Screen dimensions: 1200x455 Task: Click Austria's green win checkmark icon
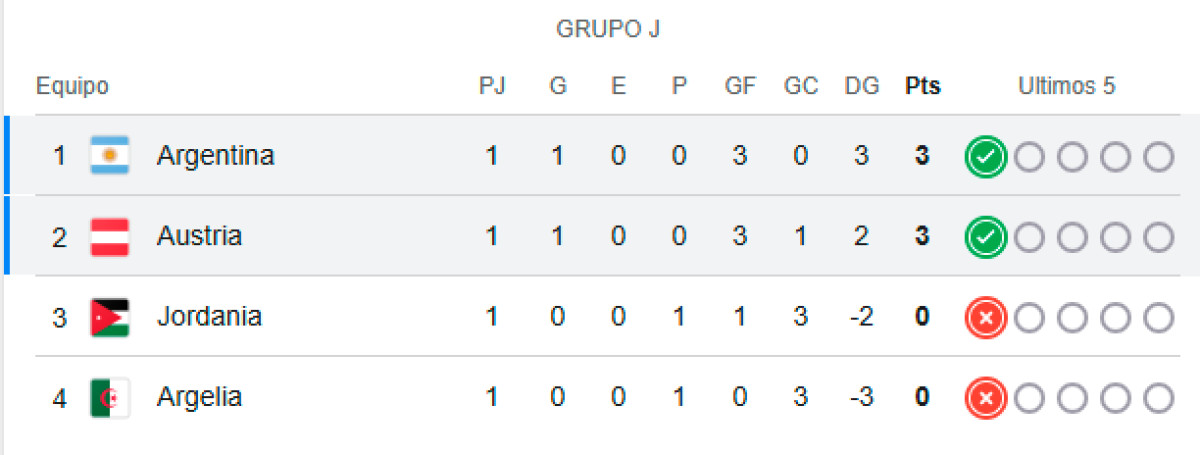(x=985, y=237)
